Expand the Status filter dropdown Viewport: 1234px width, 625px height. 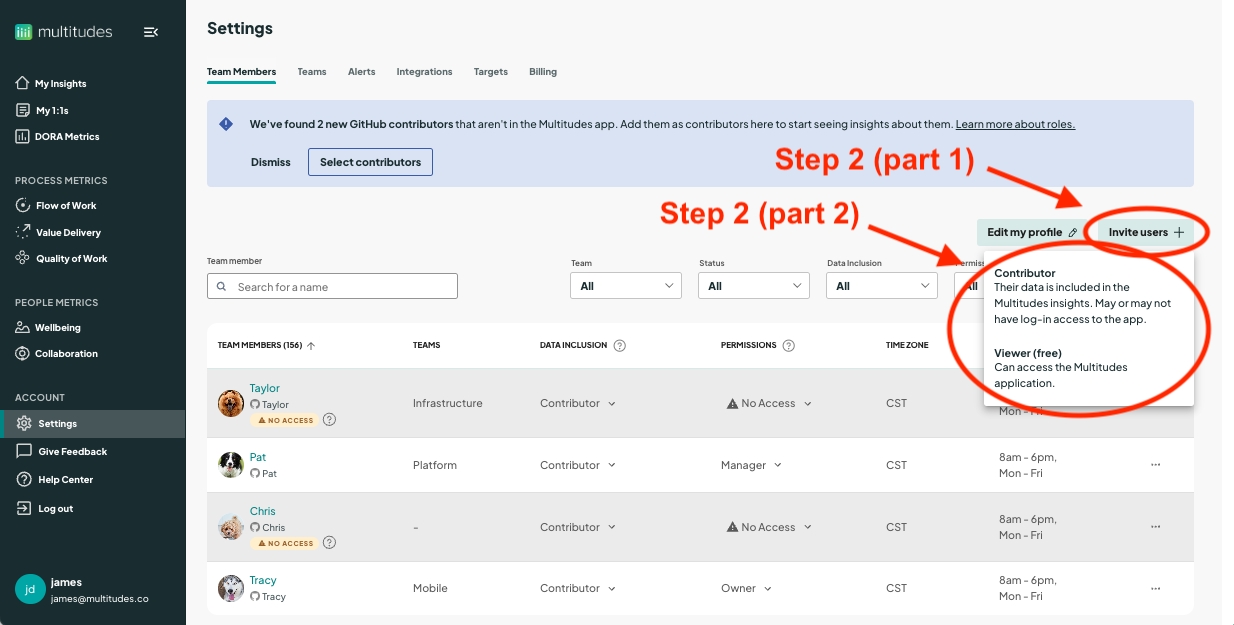tap(754, 286)
